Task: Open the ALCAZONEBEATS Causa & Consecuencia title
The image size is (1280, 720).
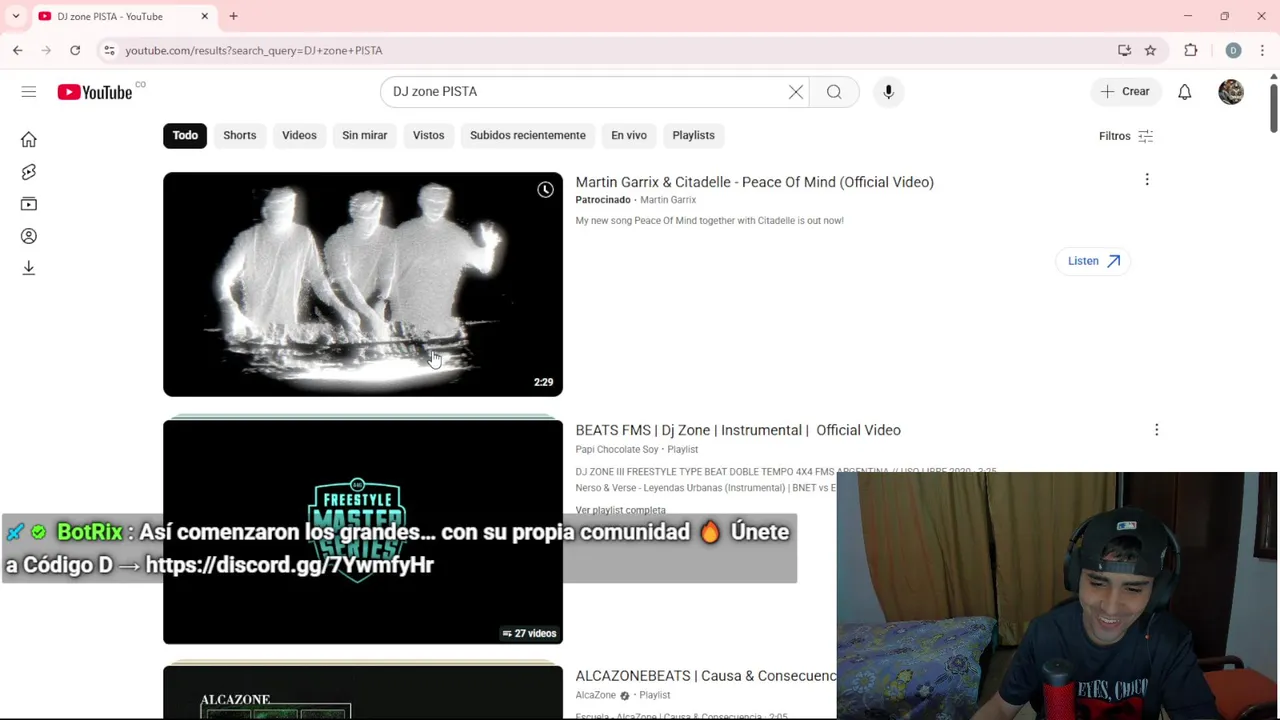Action: click(x=705, y=676)
